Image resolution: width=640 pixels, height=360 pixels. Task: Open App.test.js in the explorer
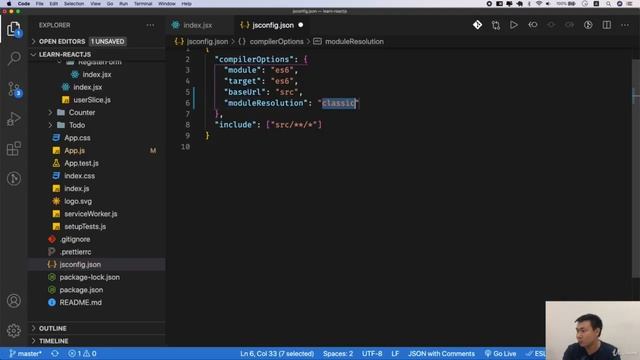(x=81, y=163)
